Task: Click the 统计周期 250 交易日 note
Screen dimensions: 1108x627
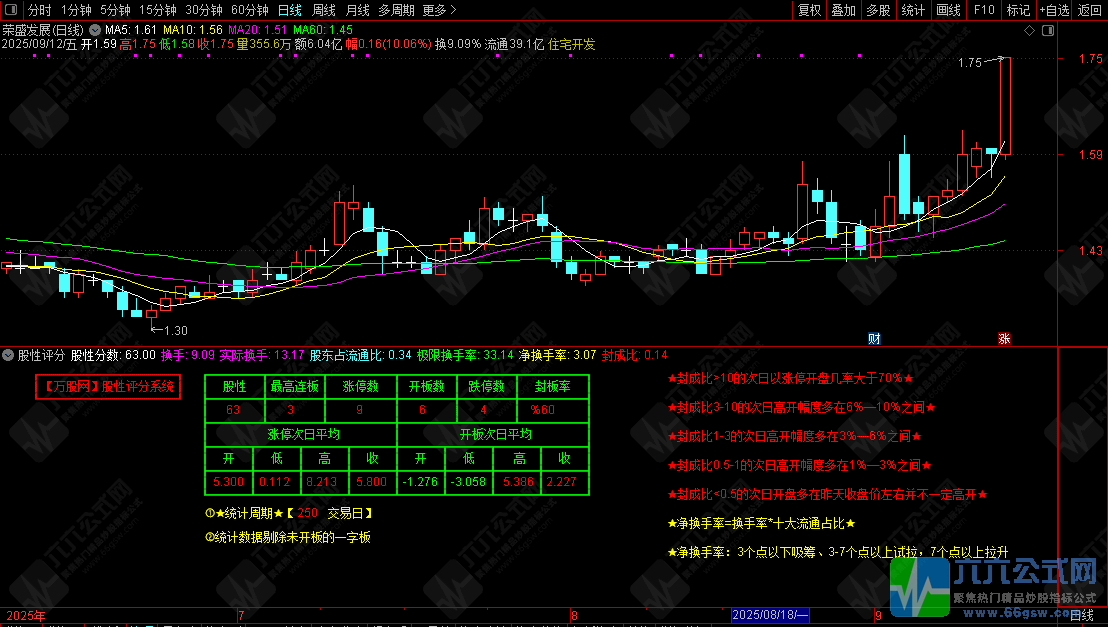Action: 288,513
